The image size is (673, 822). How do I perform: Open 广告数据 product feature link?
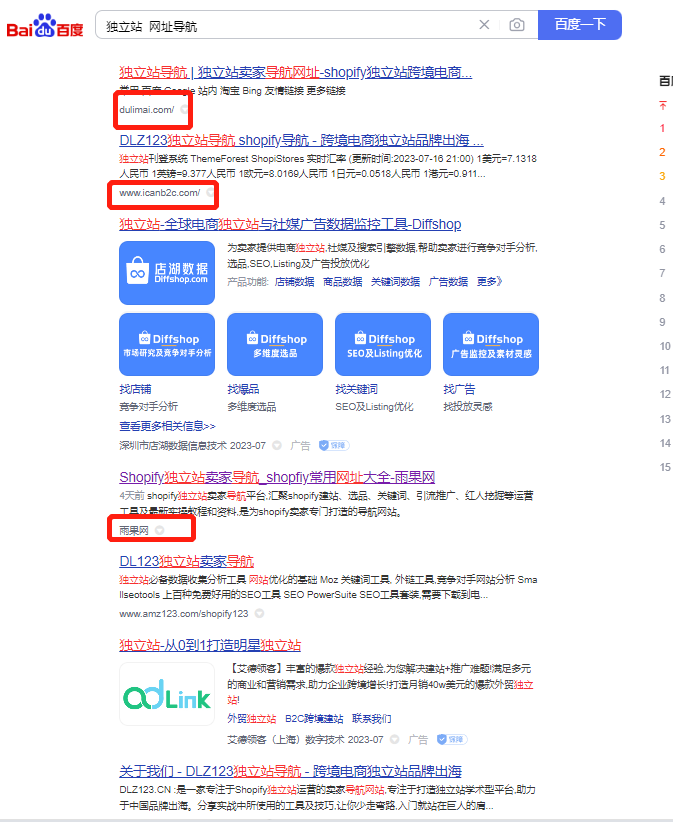click(x=448, y=282)
